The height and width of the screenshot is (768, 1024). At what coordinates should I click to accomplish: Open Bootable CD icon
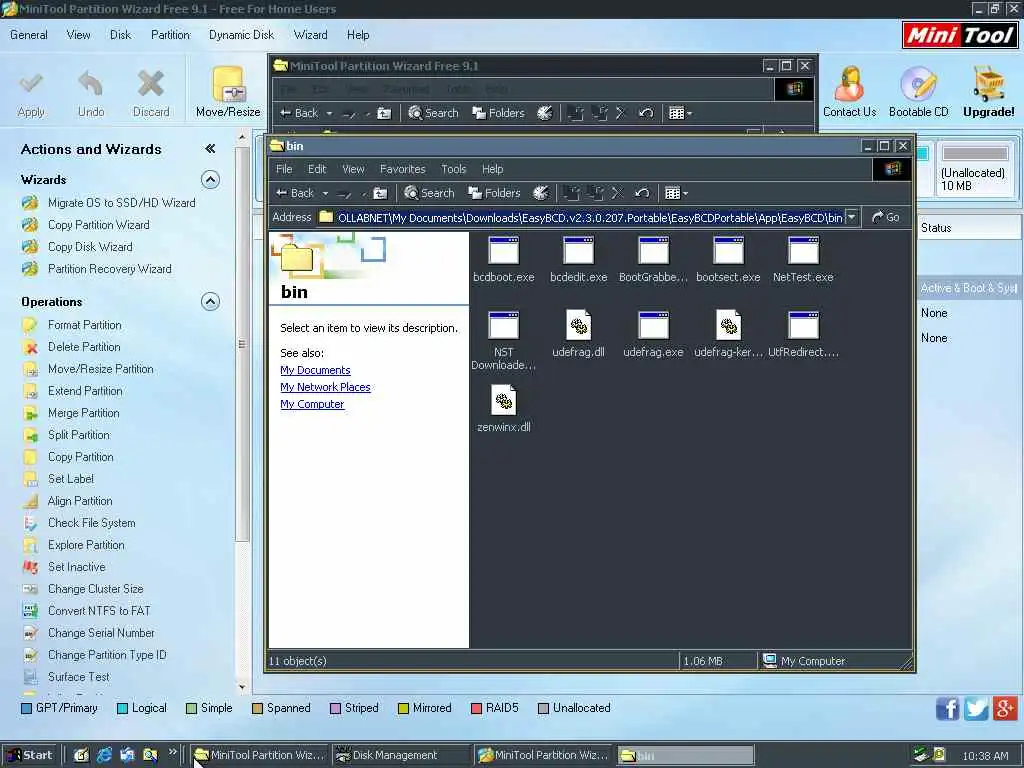(x=918, y=84)
